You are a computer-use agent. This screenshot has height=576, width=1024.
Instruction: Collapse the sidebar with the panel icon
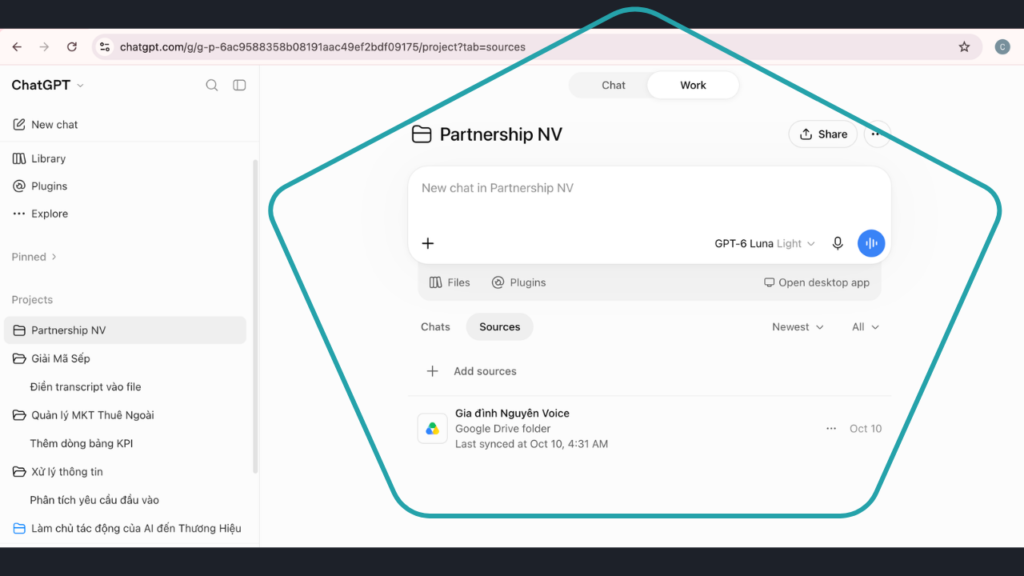coord(240,86)
